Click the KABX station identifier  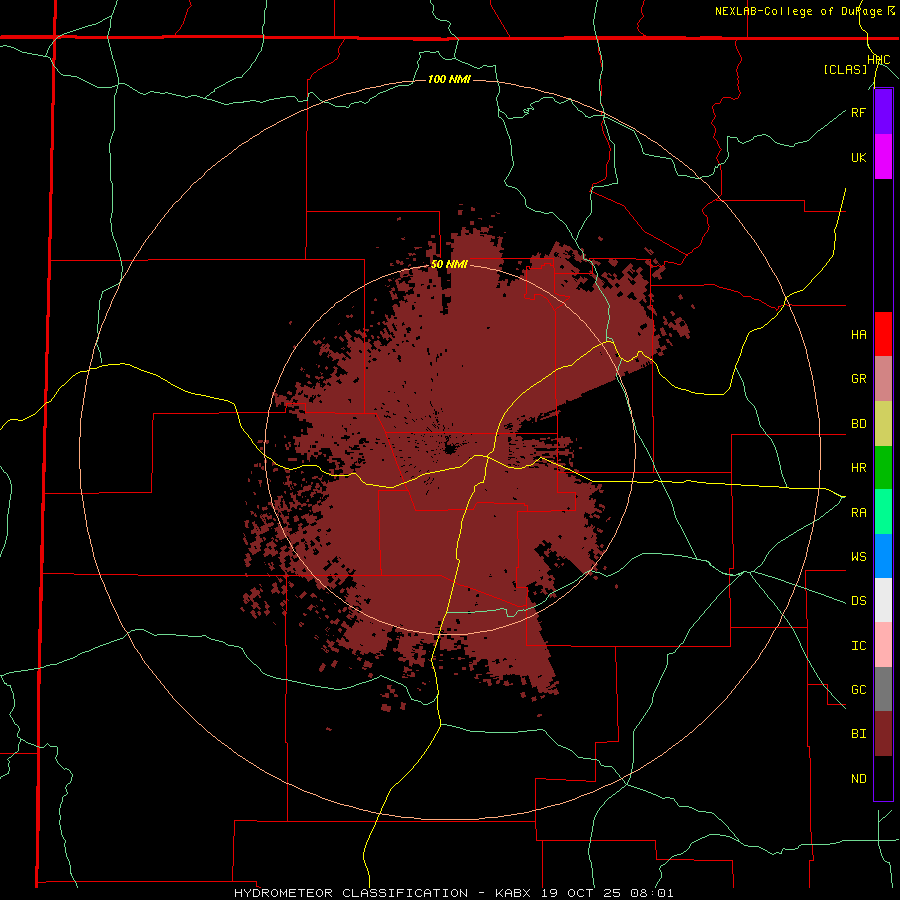[514, 893]
